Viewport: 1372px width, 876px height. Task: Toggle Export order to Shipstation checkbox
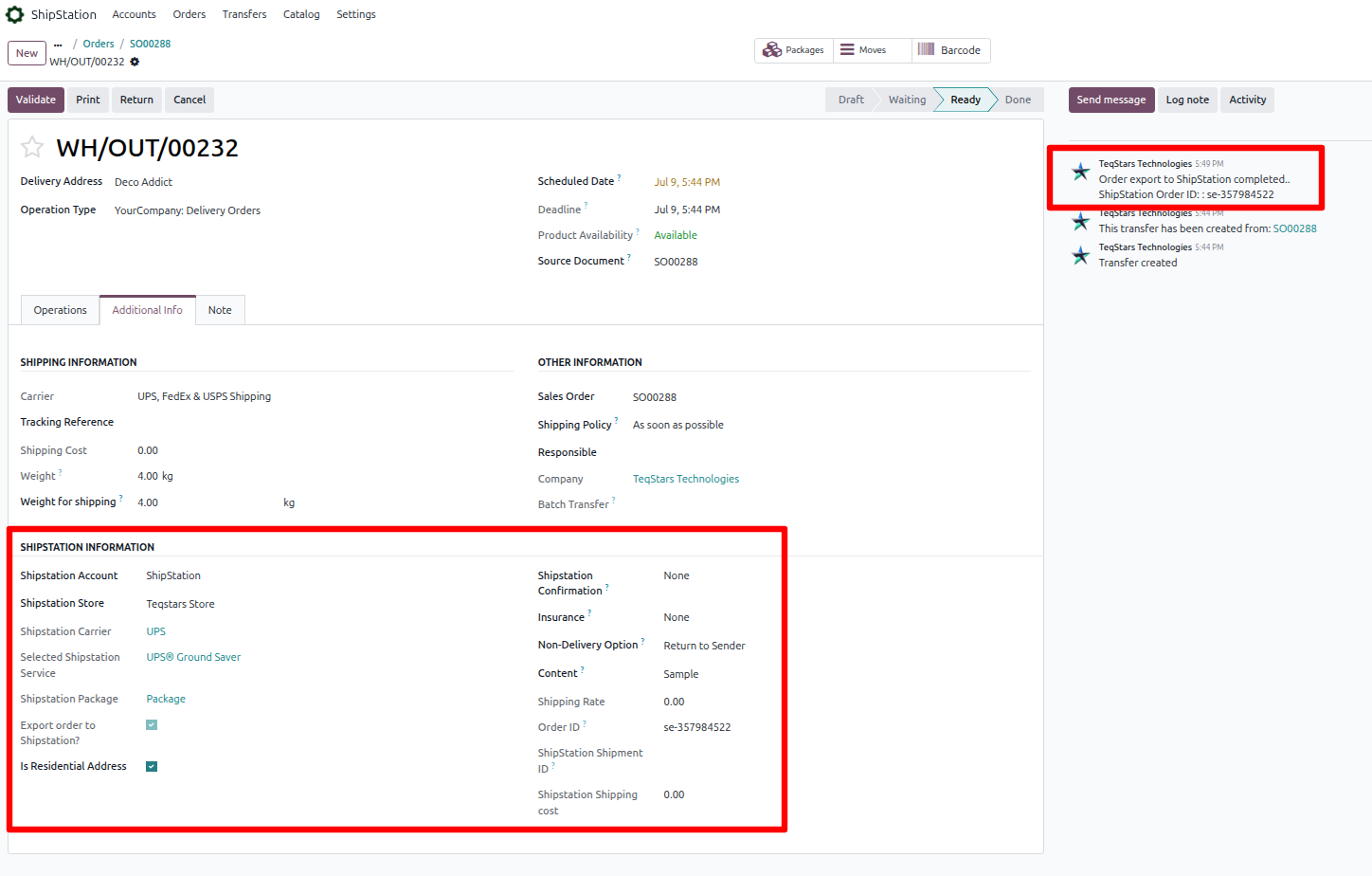point(152,725)
